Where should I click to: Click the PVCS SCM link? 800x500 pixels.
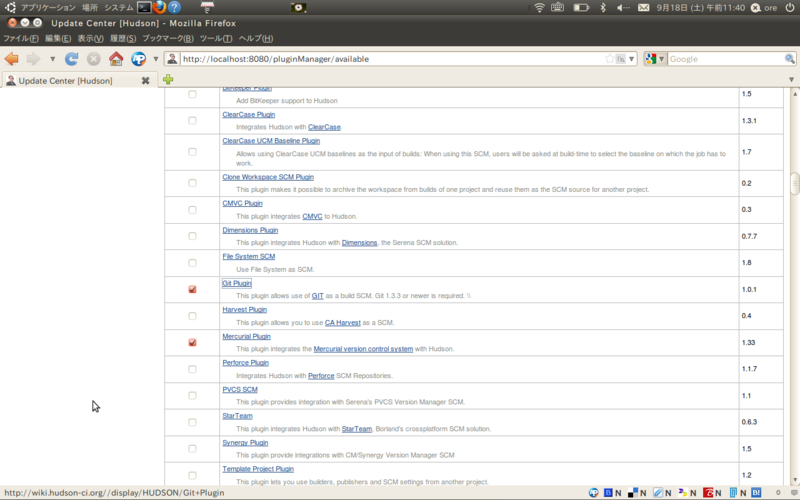pos(240,389)
